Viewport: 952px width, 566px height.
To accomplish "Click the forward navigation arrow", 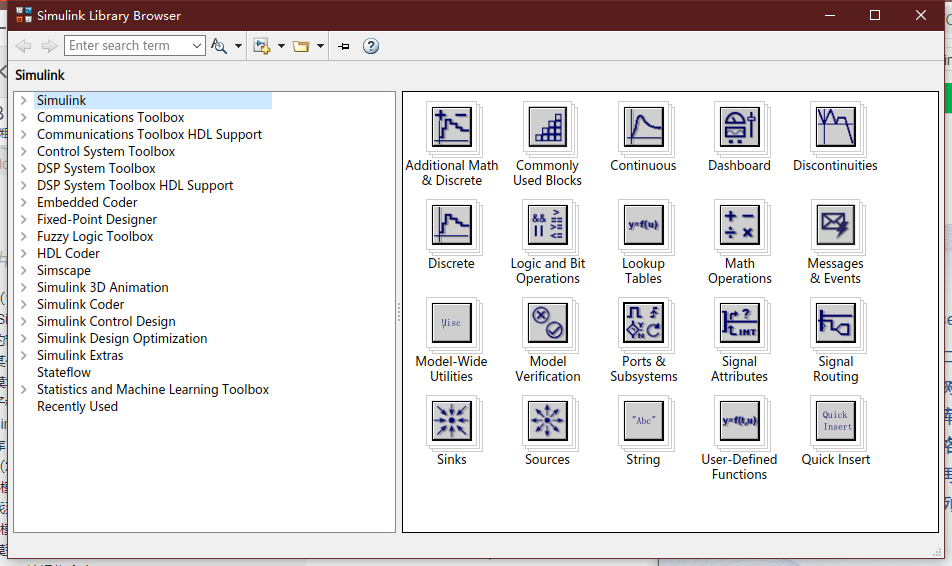I will [49, 46].
